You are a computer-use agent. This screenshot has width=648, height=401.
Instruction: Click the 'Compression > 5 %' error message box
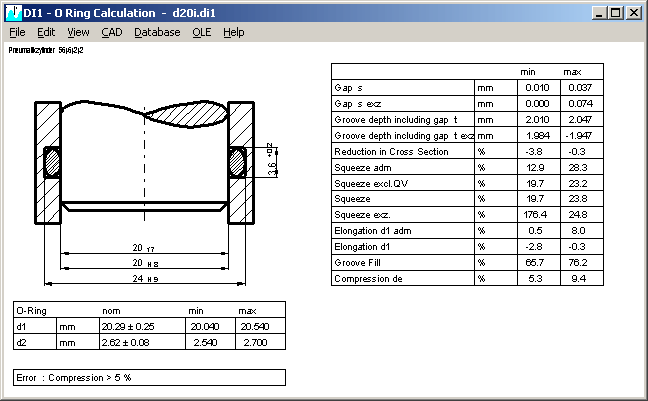[x=150, y=377]
